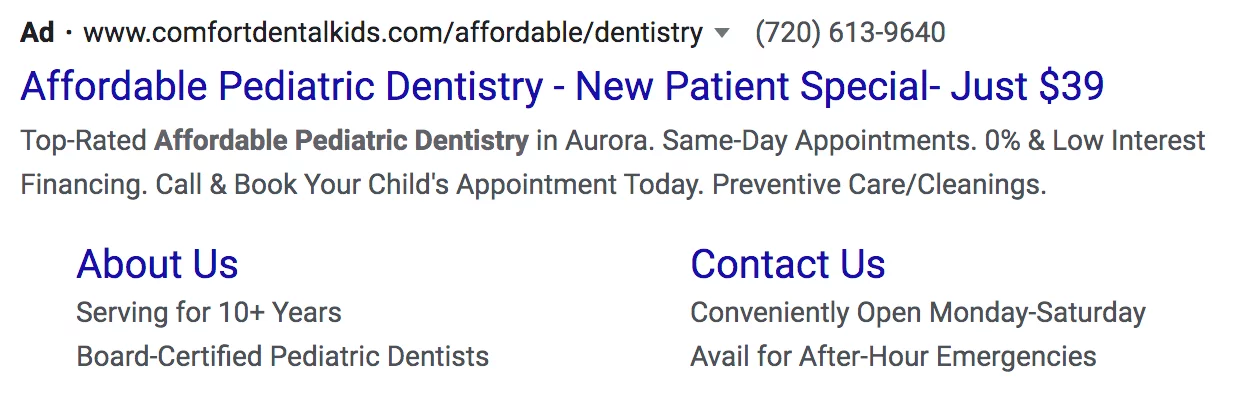Click the comfortdentalkids.com display URL

pos(393,33)
